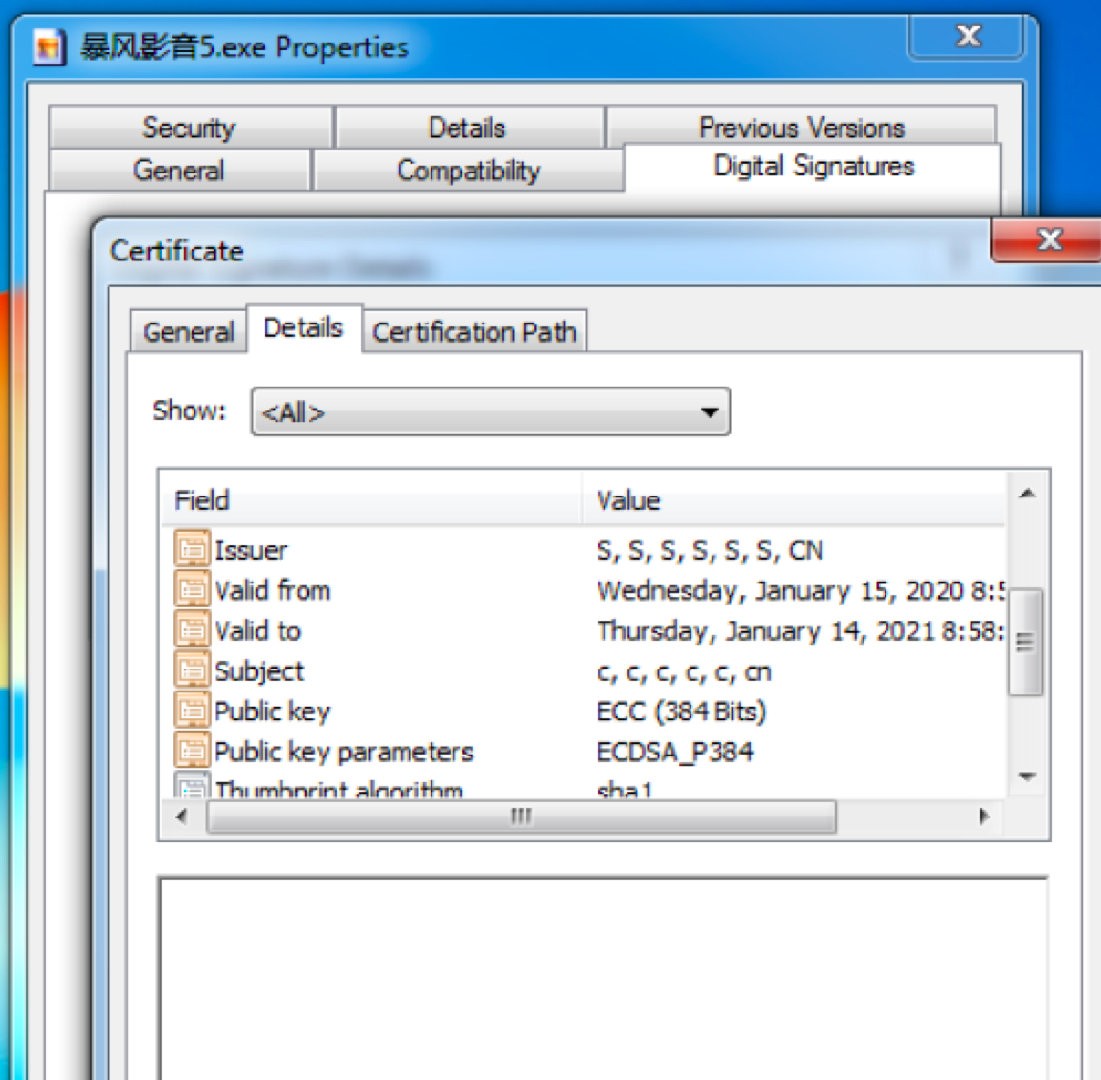The width and height of the screenshot is (1101, 1080).
Task: Open the Show filter dropdown
Action: pyautogui.click(x=490, y=412)
